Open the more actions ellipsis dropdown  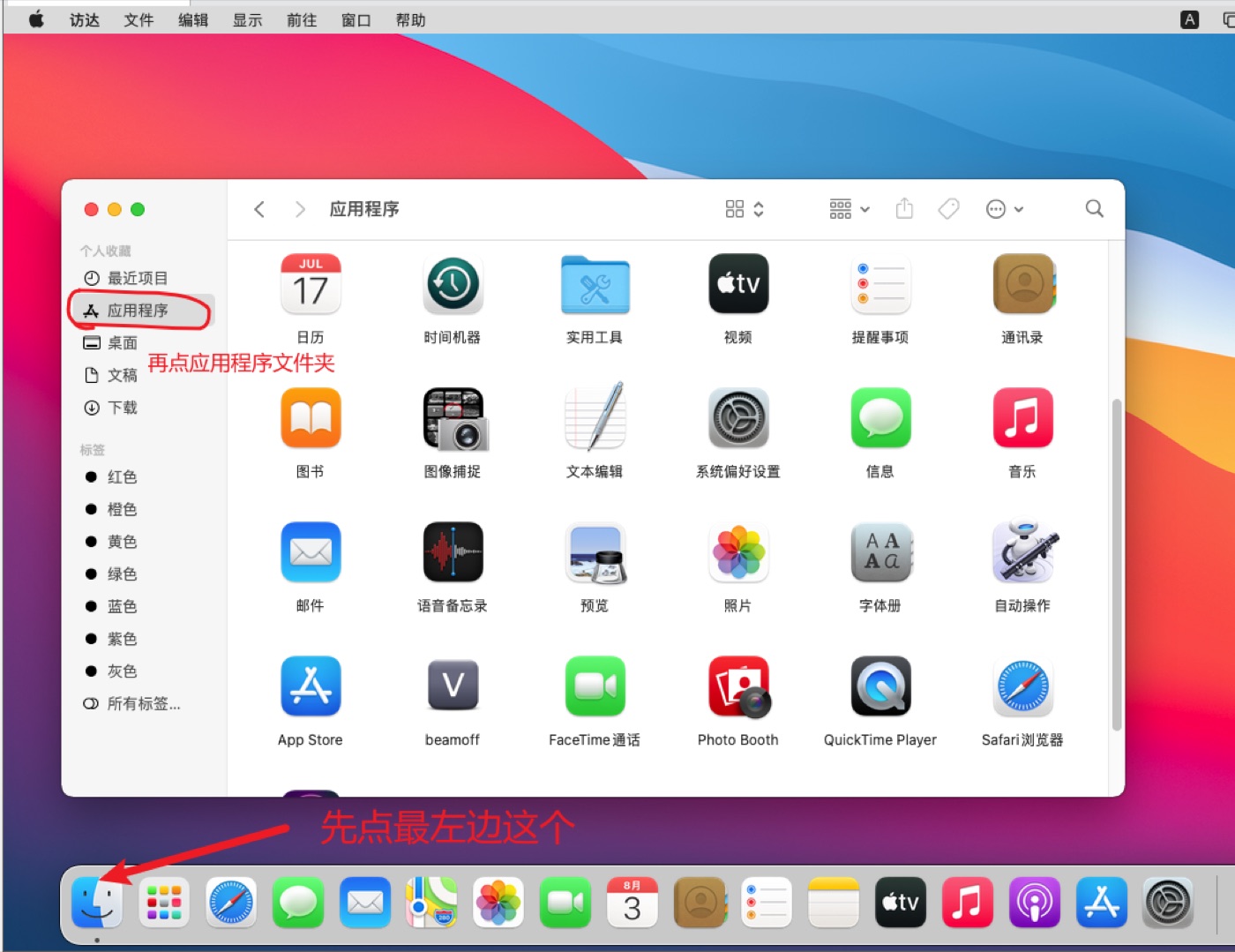tap(1005, 209)
